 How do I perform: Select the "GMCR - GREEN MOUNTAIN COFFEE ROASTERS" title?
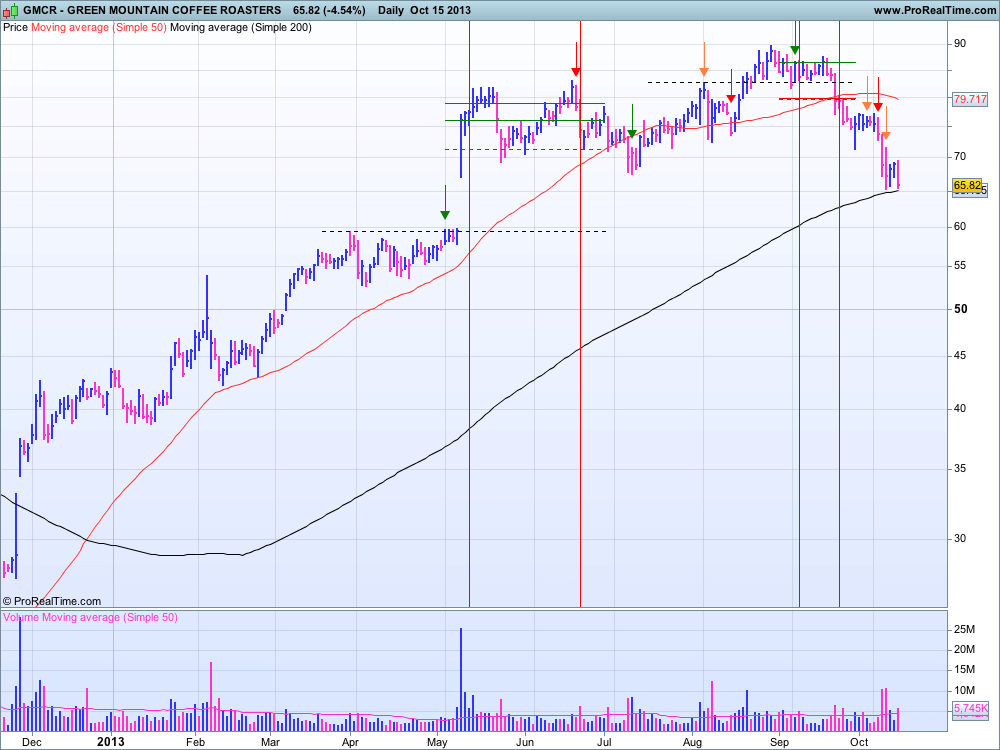coord(152,10)
